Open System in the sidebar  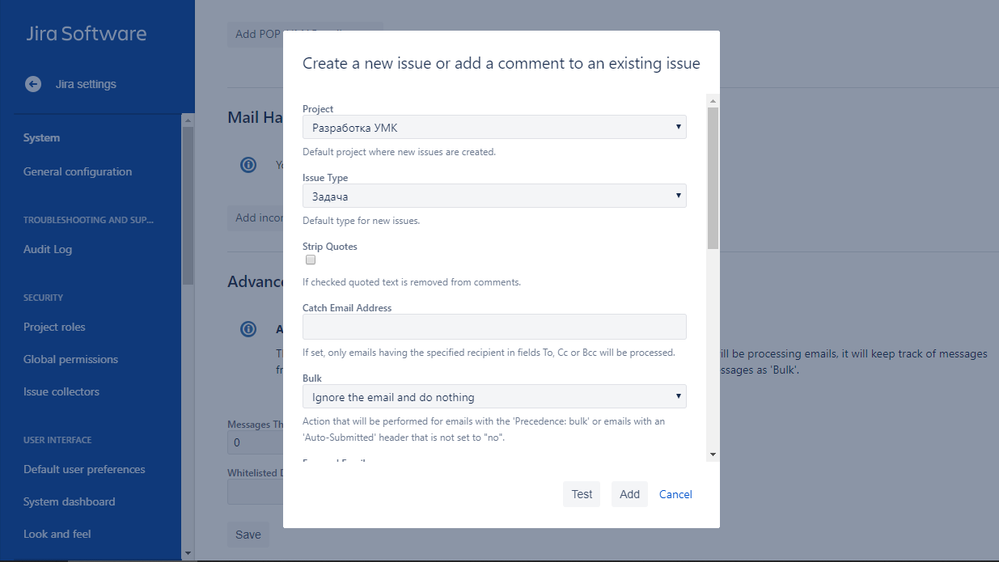(41, 138)
